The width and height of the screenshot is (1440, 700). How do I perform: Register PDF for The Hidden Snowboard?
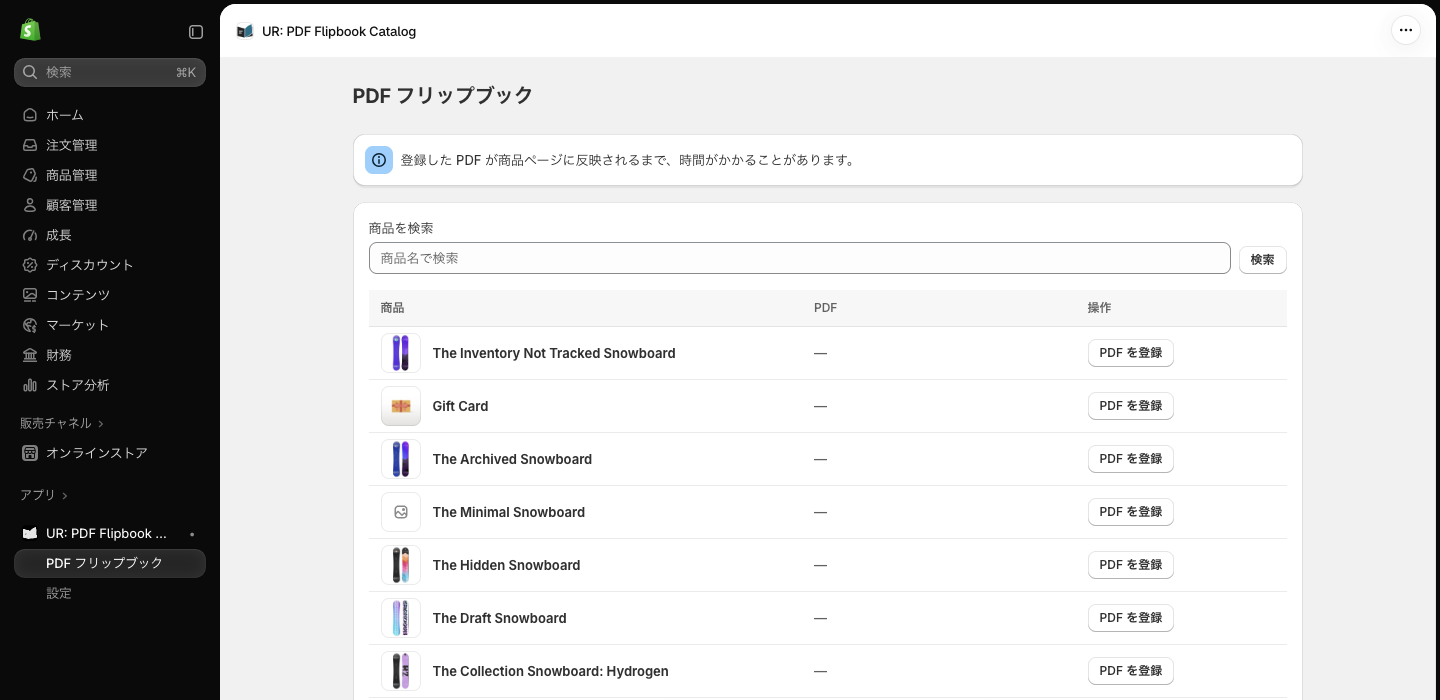tap(1130, 565)
